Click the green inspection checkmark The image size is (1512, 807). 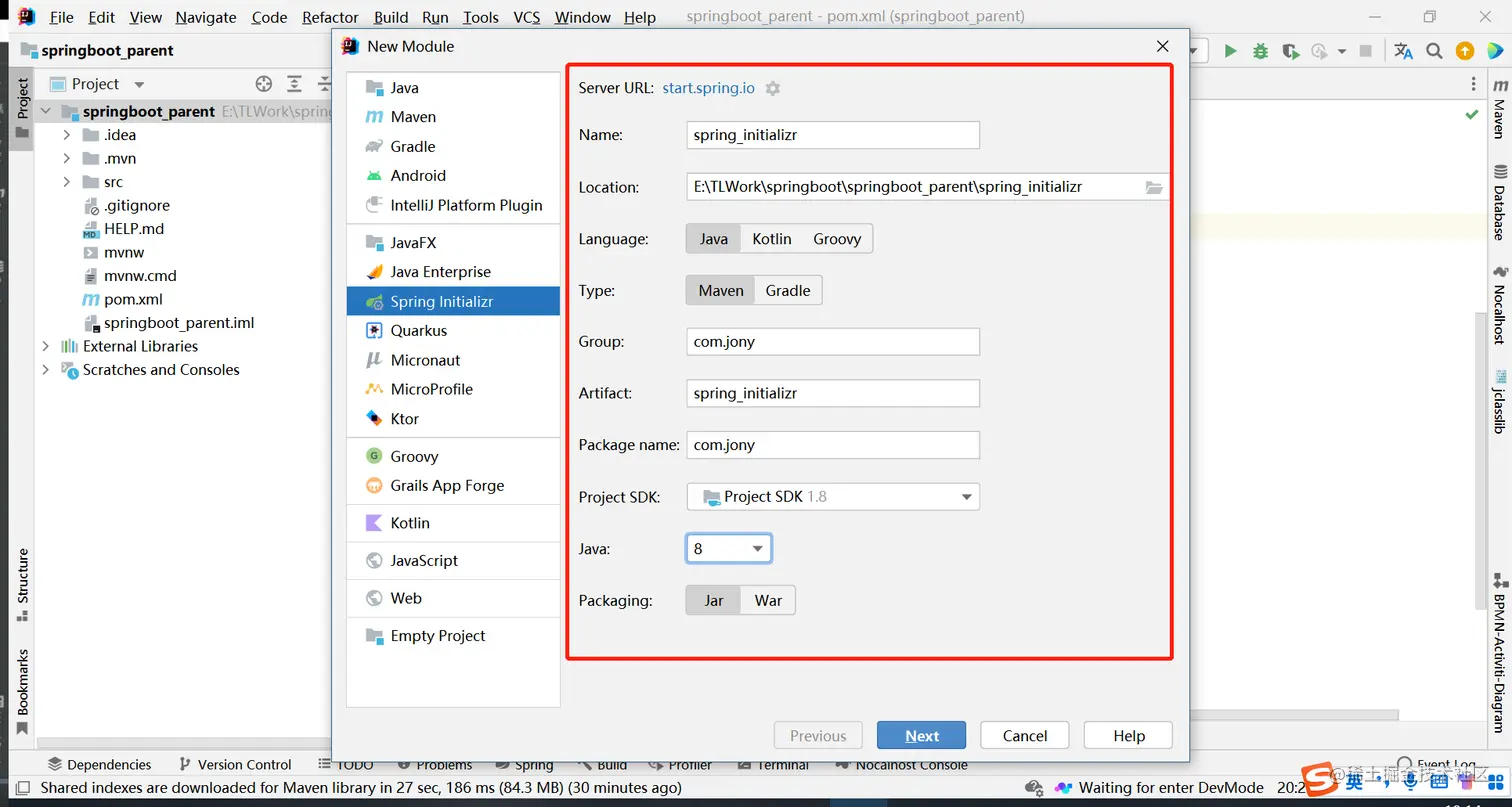tap(1472, 115)
